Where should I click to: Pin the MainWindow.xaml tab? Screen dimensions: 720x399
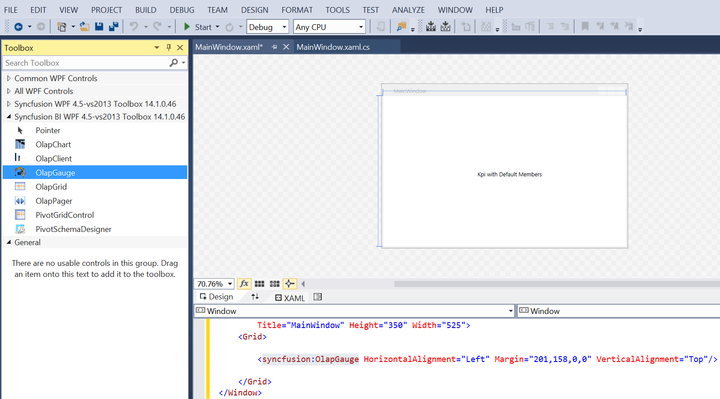274,47
